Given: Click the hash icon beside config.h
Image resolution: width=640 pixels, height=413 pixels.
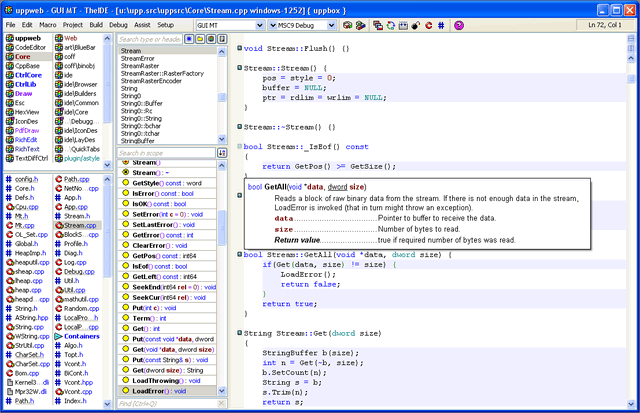Looking at the screenshot, I should pos(9,179).
